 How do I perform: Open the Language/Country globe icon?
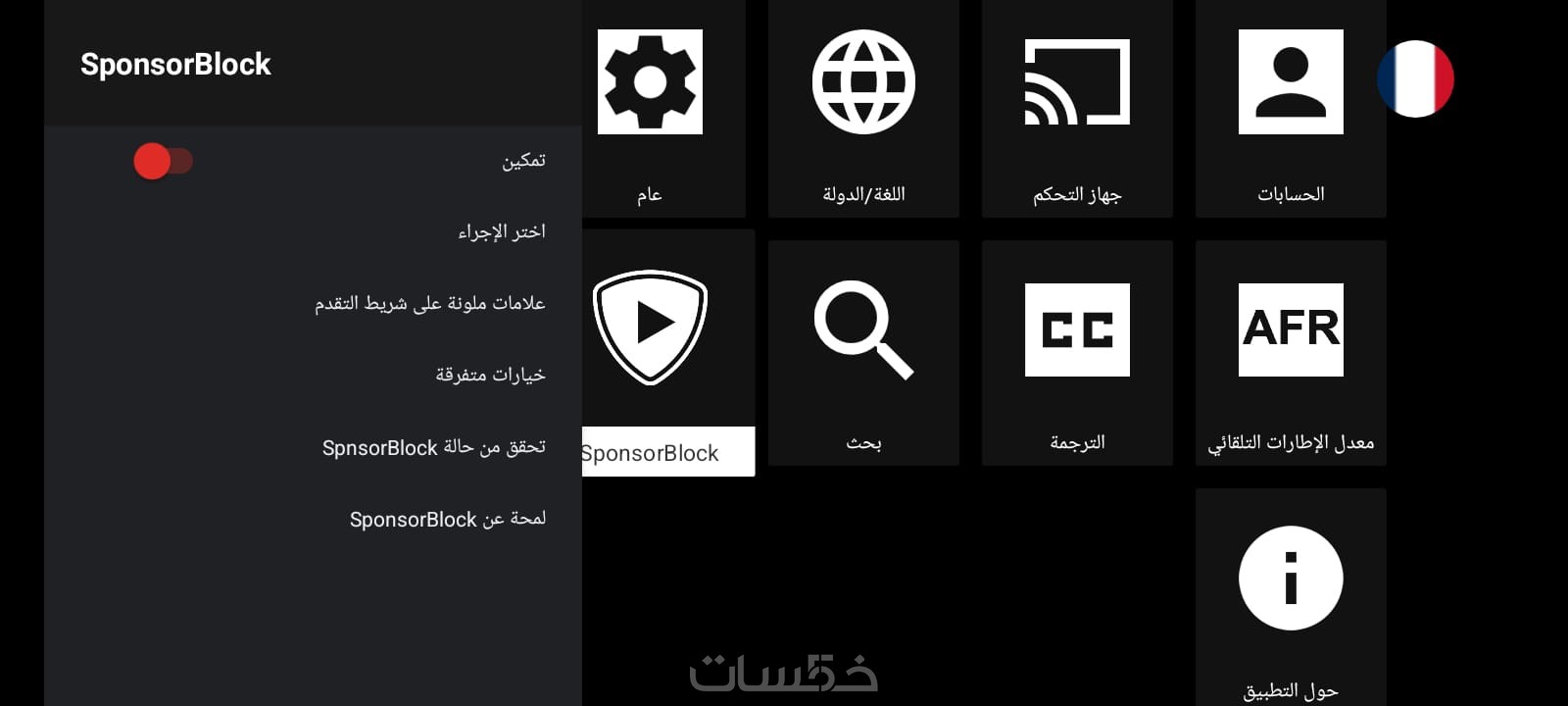(x=863, y=81)
